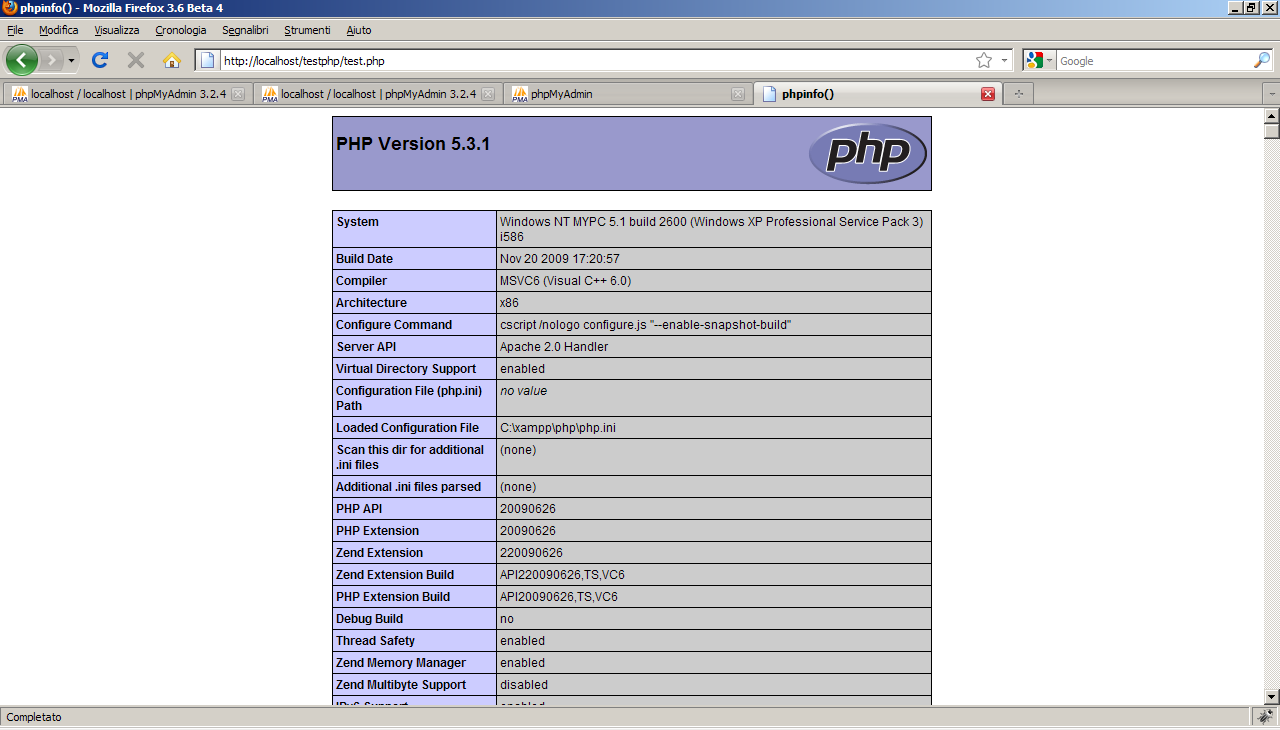Close the first phpMyAdmin 3.2.4 tab
1280x730 pixels.
coord(238,94)
